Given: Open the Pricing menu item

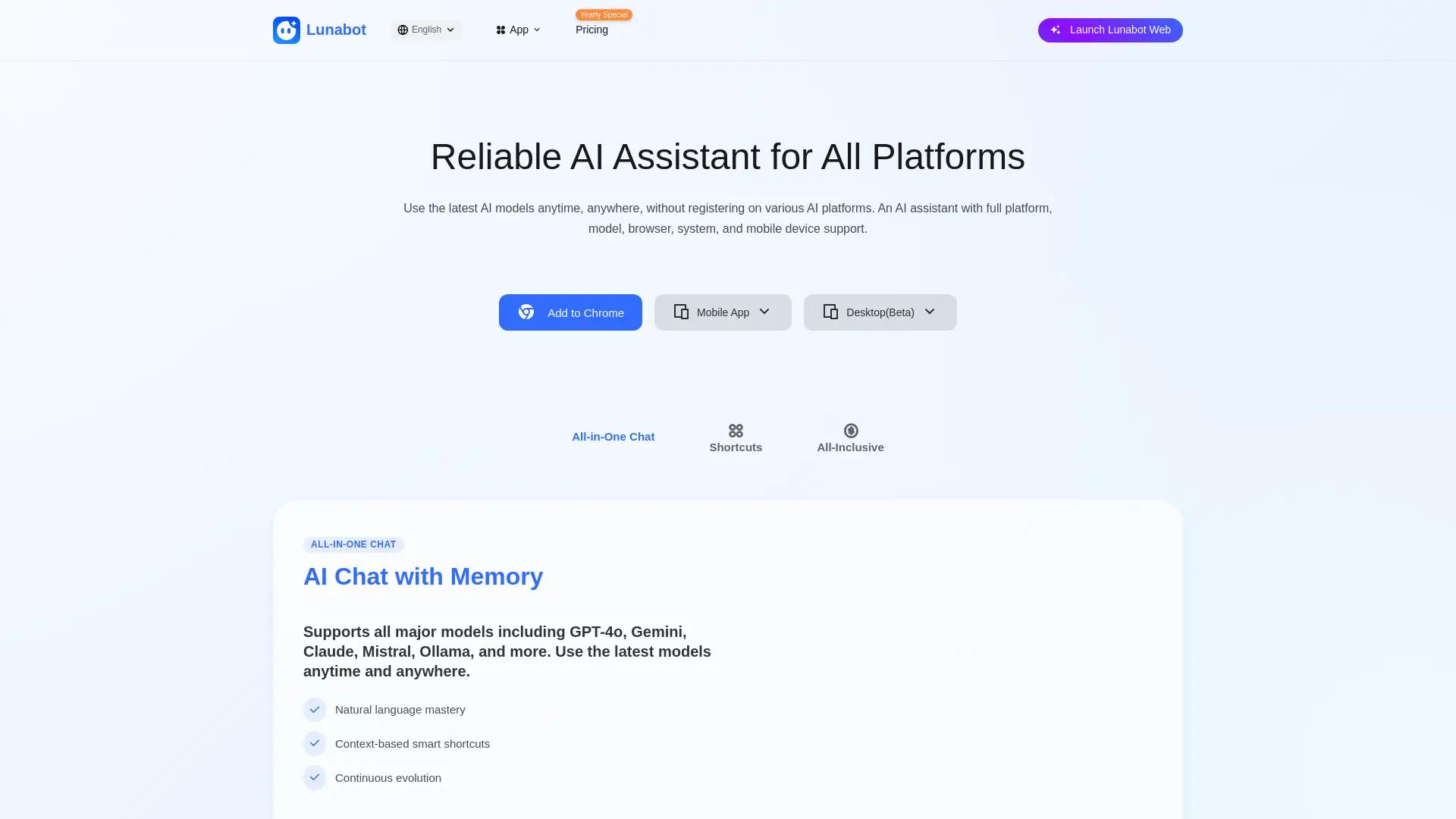Looking at the screenshot, I should tap(591, 30).
